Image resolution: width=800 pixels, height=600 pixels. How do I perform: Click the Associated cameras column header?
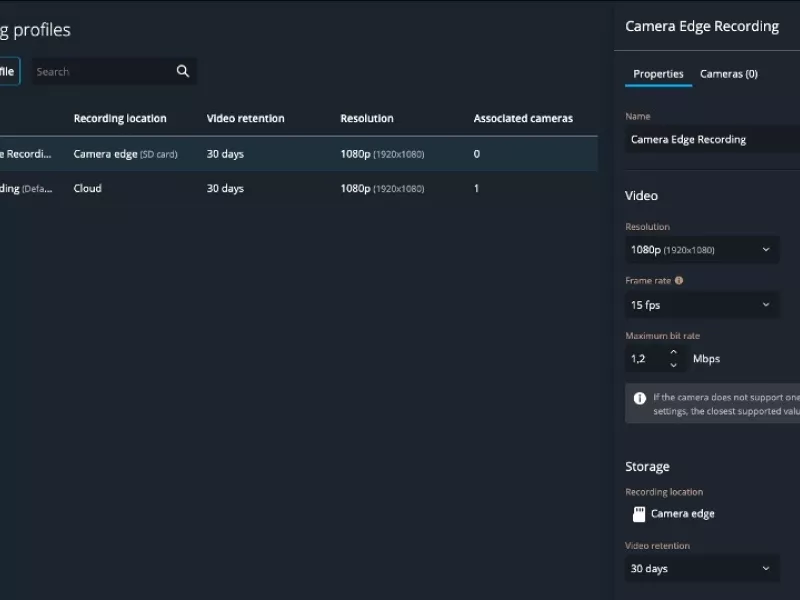523,118
